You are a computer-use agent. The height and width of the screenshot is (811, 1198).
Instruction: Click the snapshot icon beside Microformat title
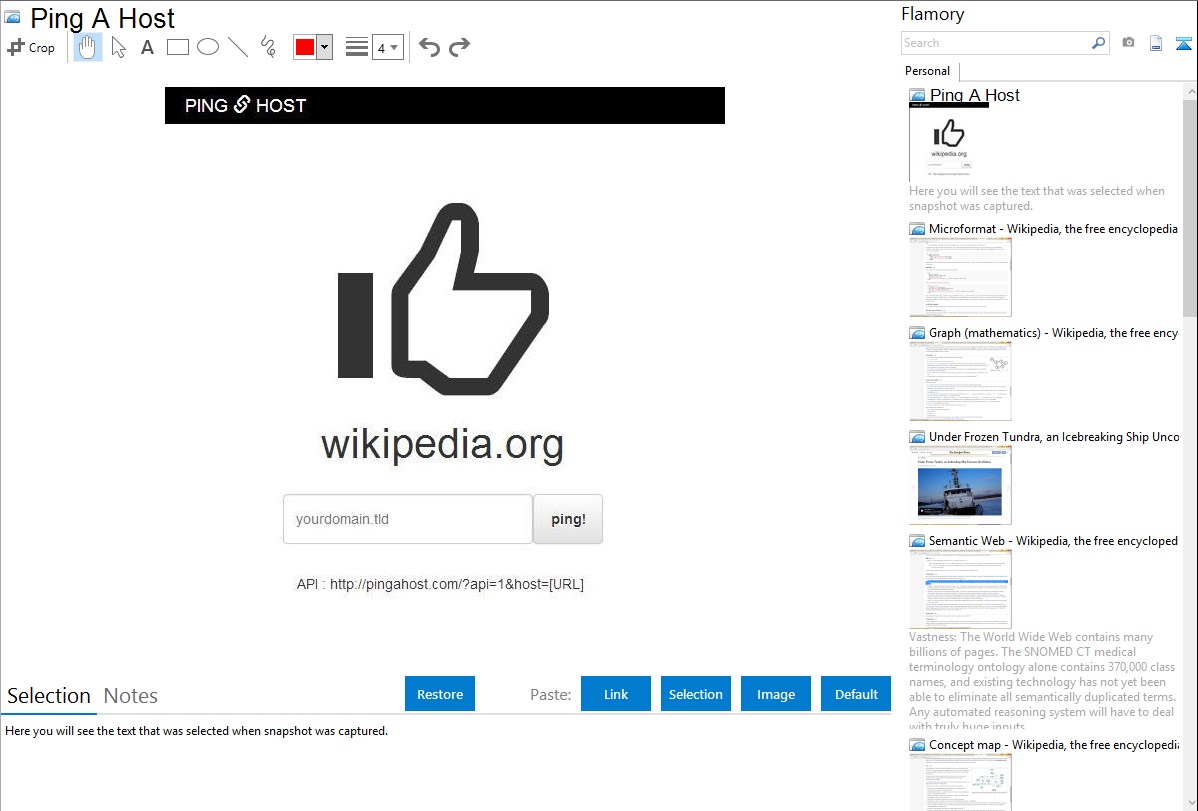pyautogui.click(x=918, y=229)
